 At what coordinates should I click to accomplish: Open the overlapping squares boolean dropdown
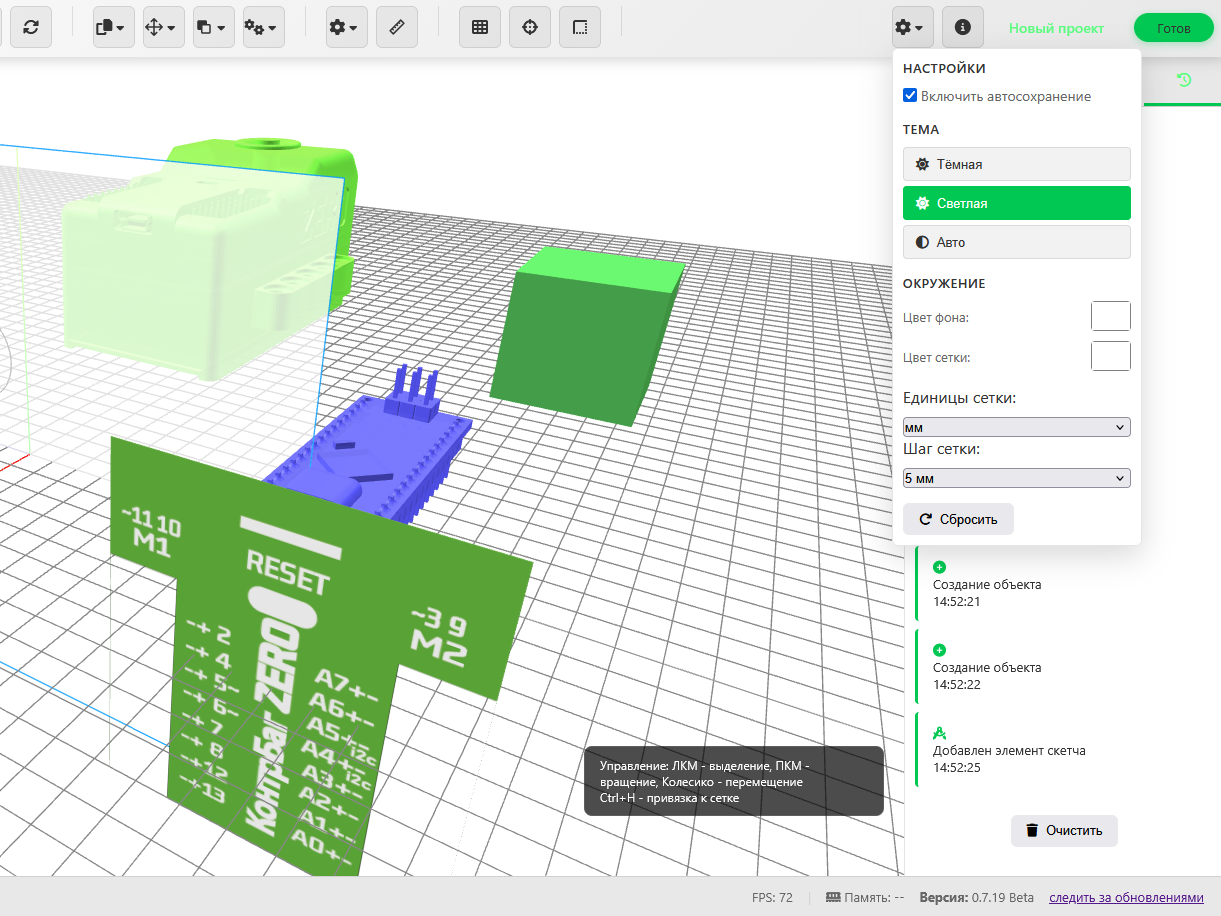(214, 27)
